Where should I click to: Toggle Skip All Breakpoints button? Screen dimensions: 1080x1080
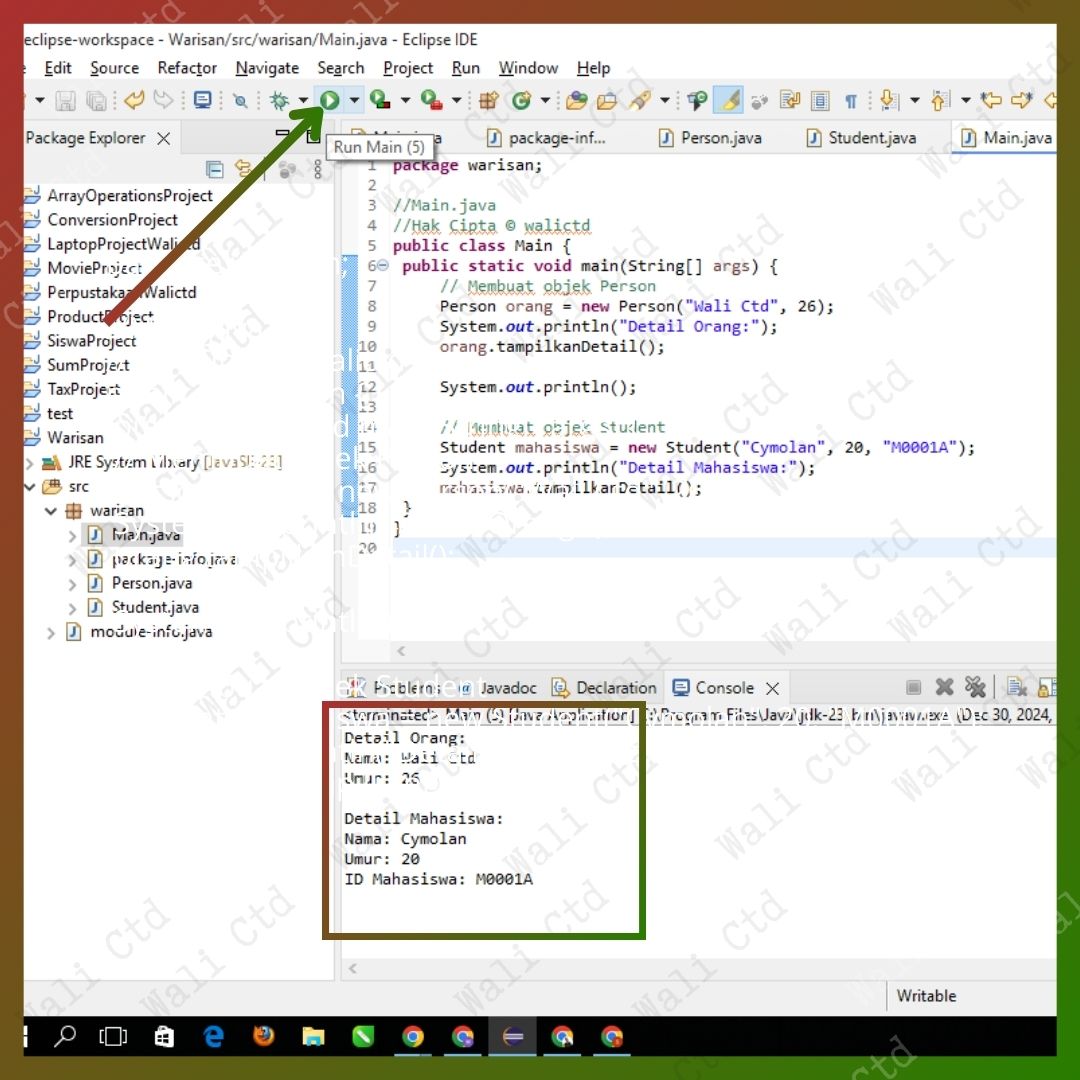240,101
